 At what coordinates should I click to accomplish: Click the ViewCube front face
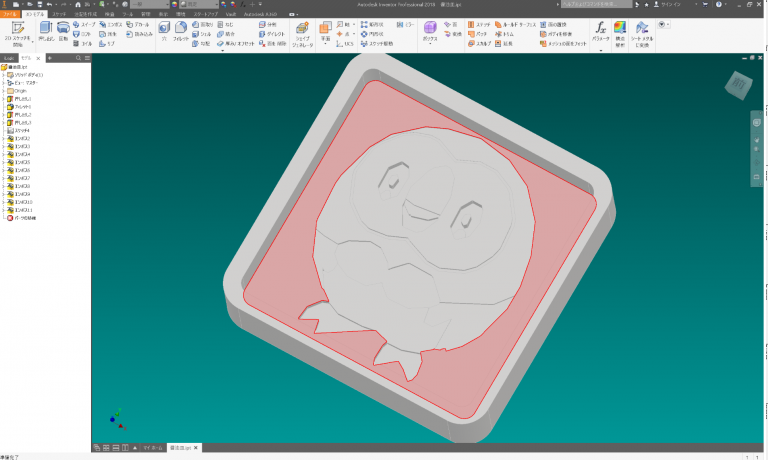[x=739, y=84]
